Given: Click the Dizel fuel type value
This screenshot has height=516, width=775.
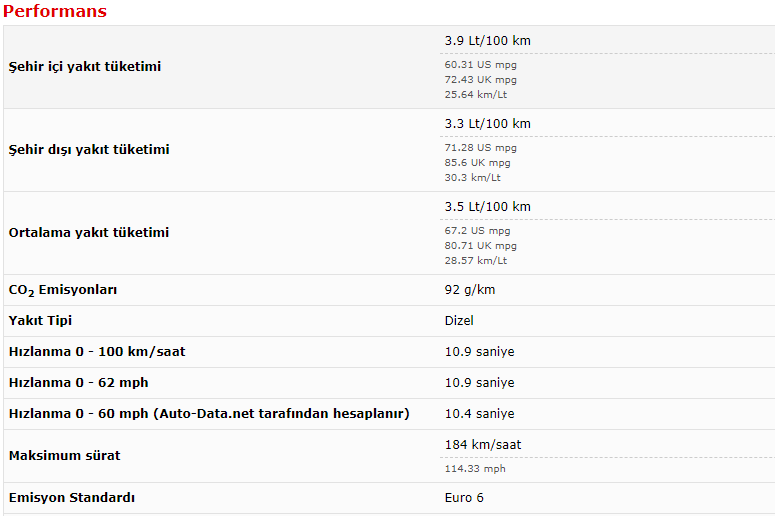Looking at the screenshot, I should (x=459, y=321).
